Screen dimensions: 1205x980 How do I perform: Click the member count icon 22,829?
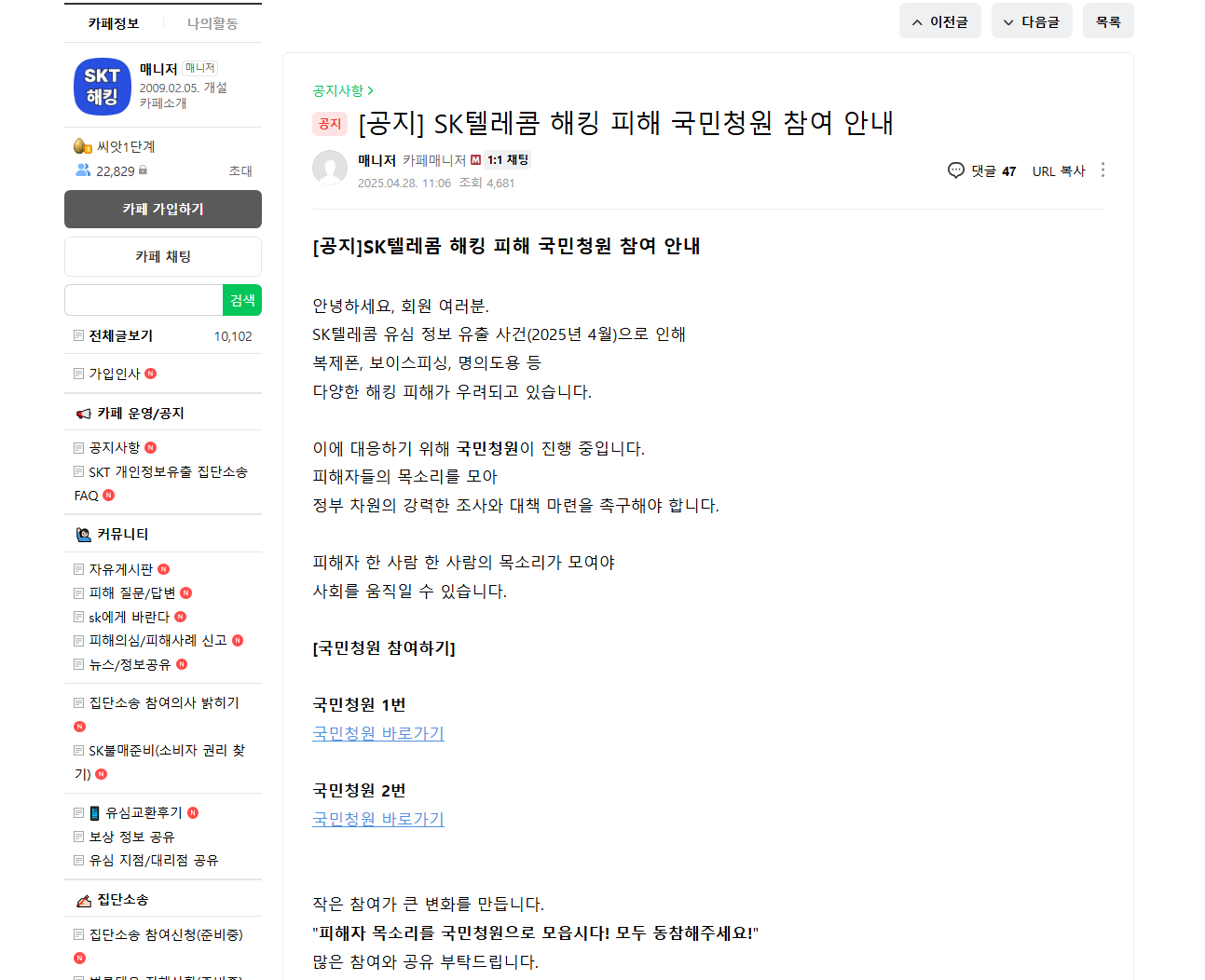[83, 170]
